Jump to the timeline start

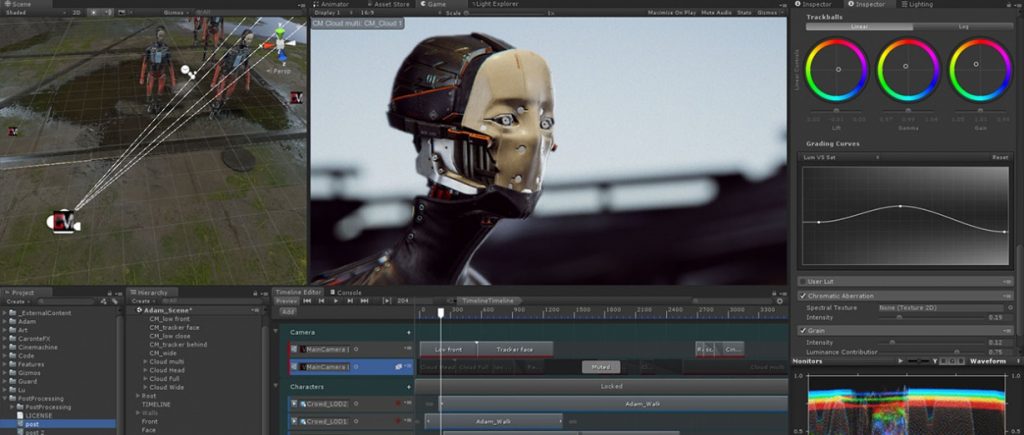point(307,300)
